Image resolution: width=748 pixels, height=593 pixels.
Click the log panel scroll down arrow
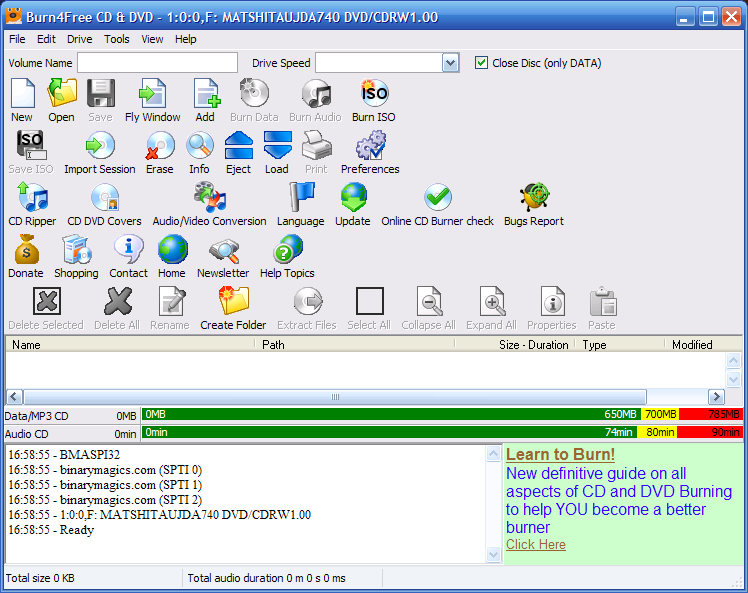click(x=493, y=554)
